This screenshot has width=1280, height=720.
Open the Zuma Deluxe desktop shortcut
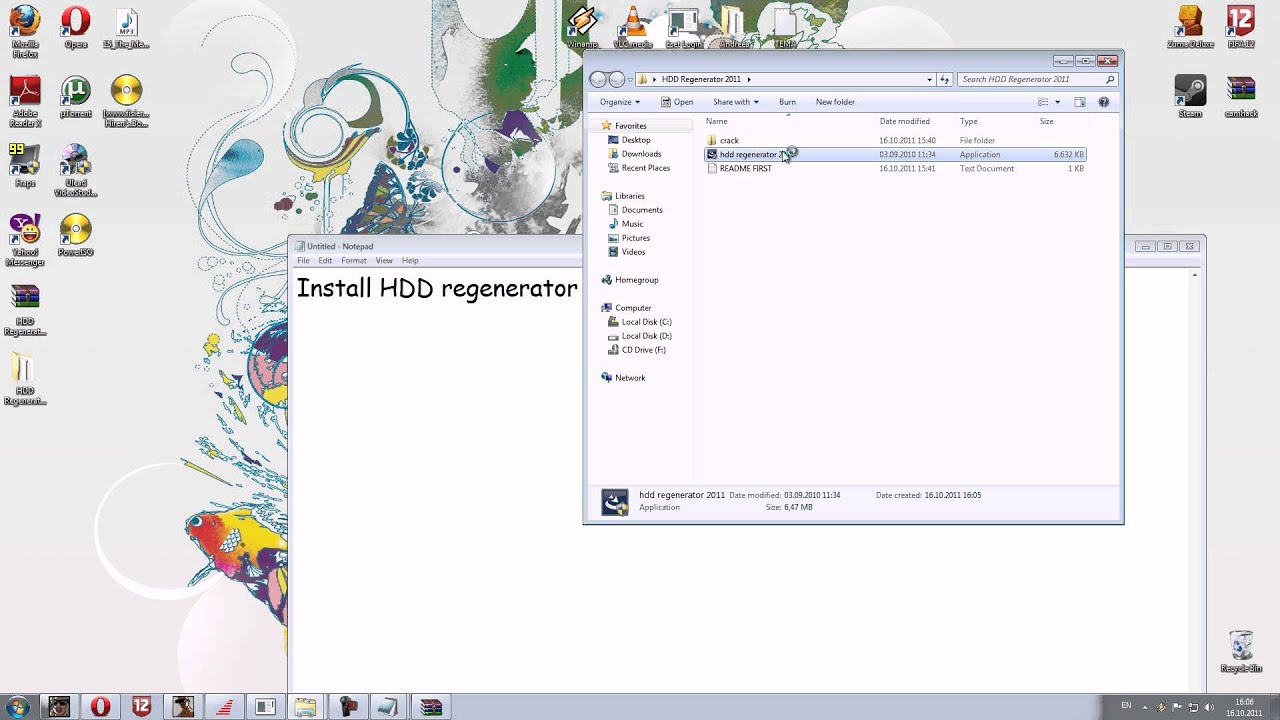tap(1190, 27)
